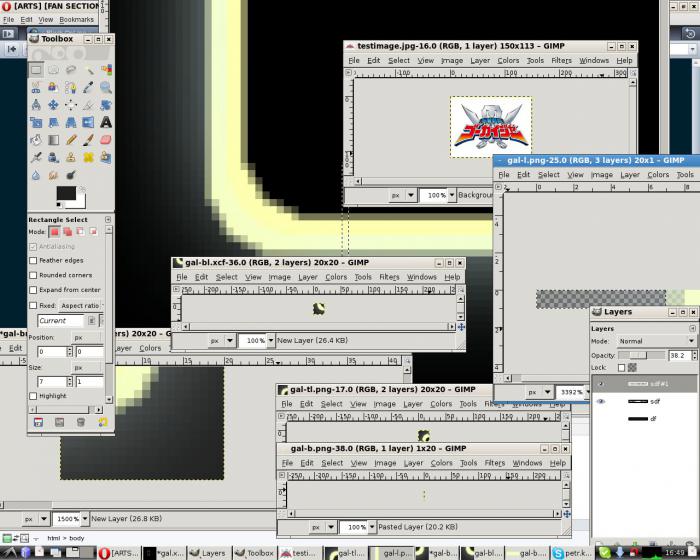Select the Shear tool
Screen dimensions: 700x560
click(x=54, y=122)
